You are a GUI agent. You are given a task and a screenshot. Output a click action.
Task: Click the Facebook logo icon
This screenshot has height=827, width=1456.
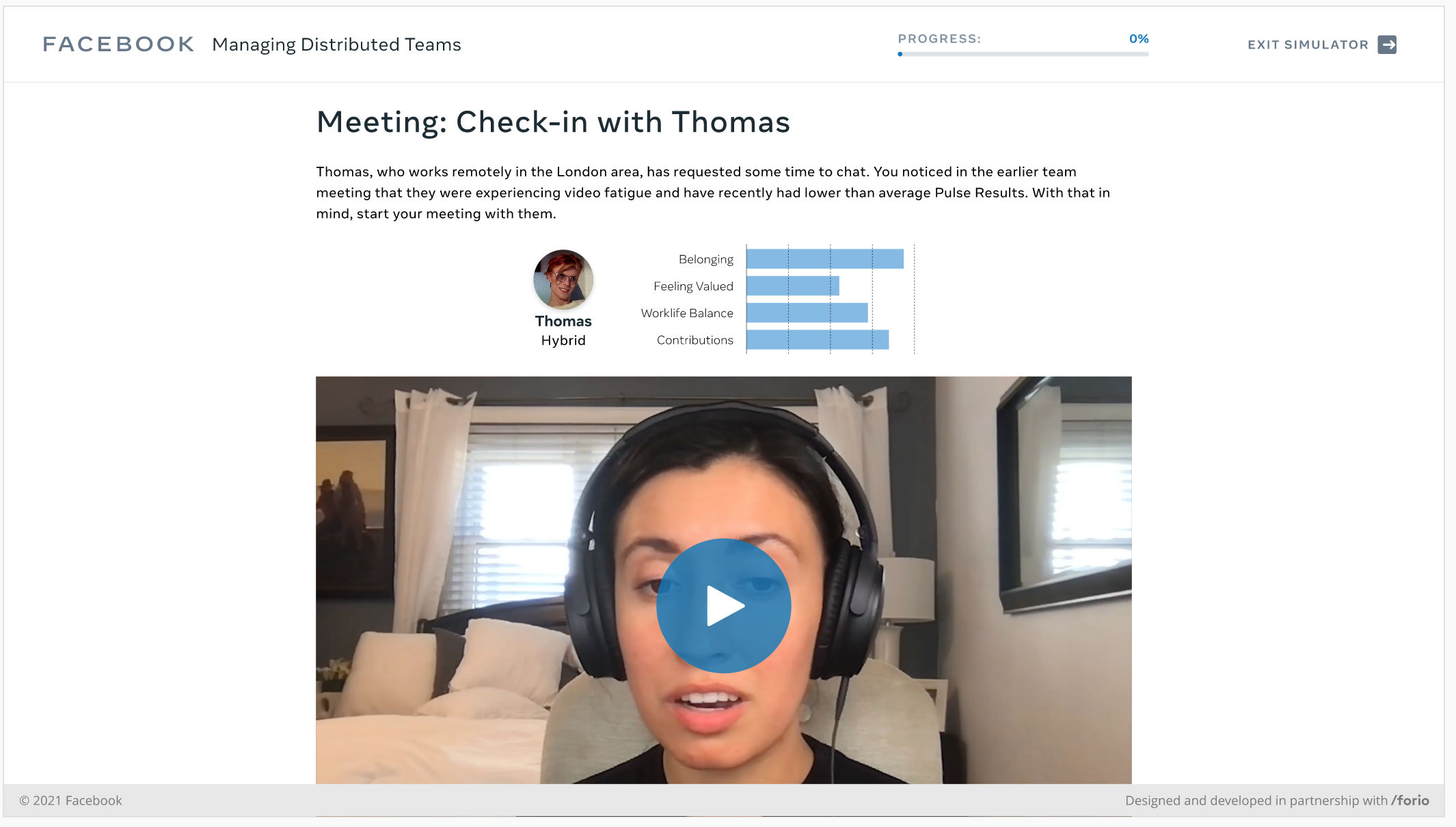click(x=118, y=43)
